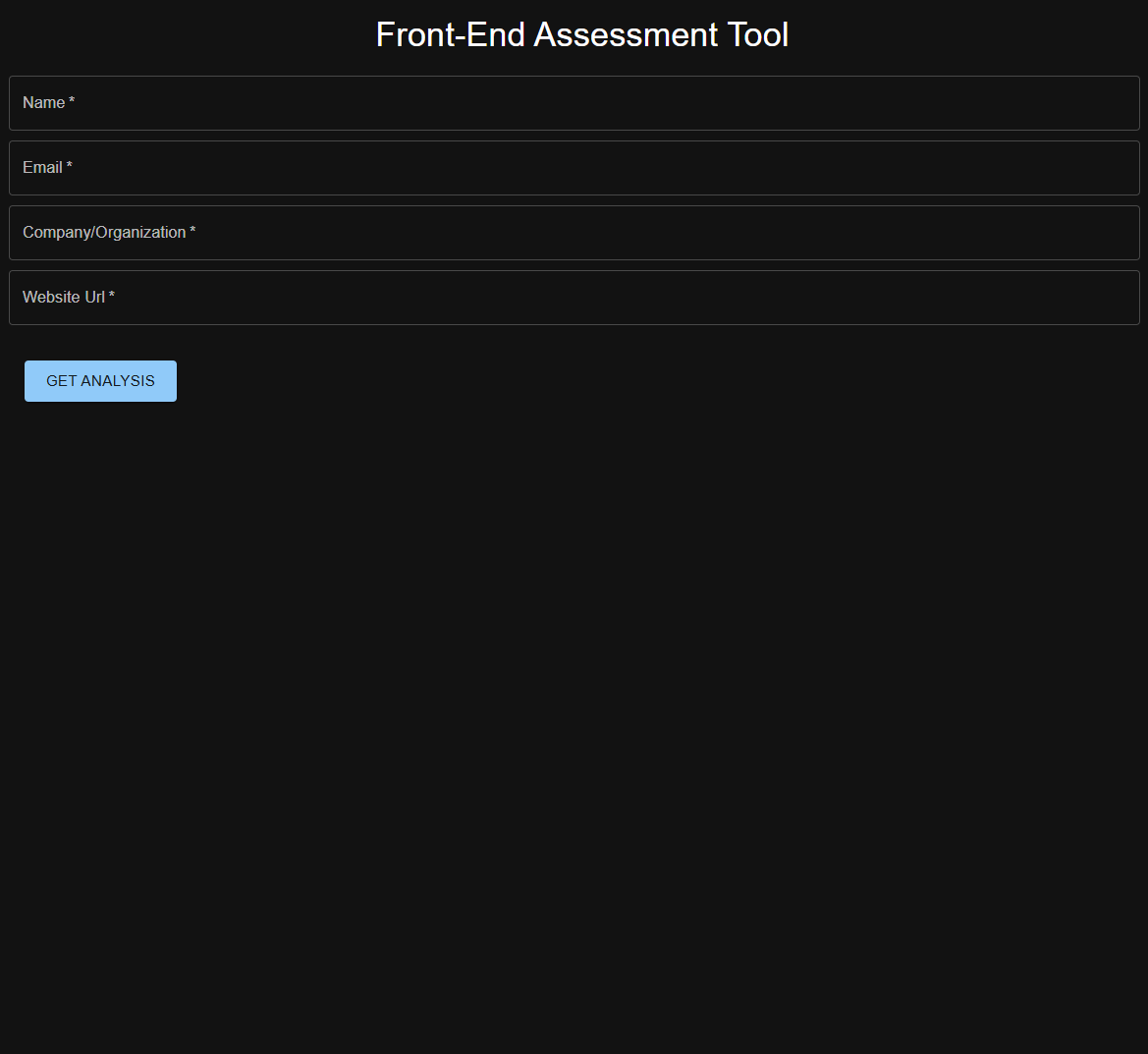Viewport: 1148px width, 1054px height.
Task: Click the "Company/Organization" label text
Action: 104,233
